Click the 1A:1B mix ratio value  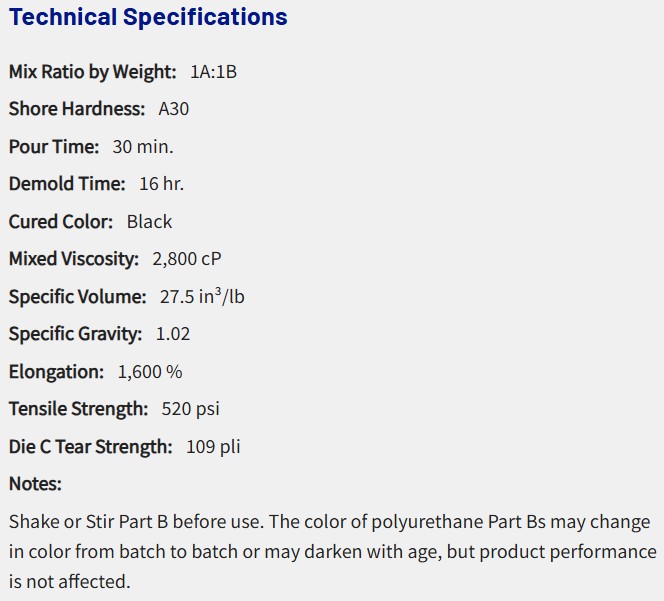pos(213,72)
